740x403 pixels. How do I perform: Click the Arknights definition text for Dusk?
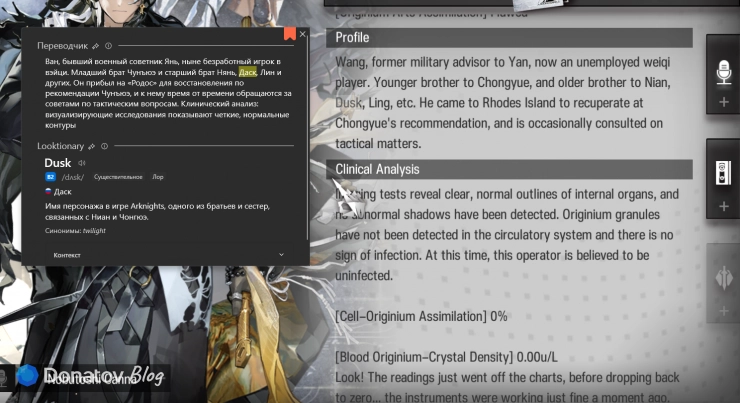pyautogui.click(x=158, y=211)
